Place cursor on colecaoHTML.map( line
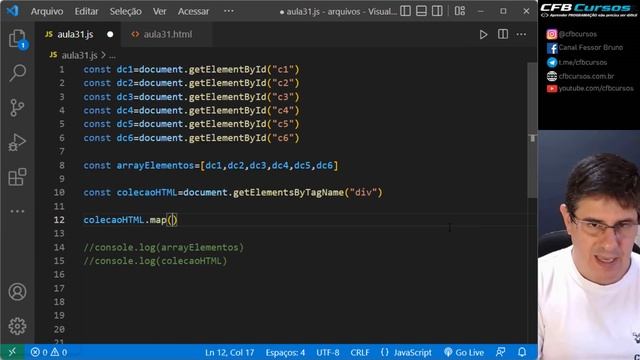This screenshot has height=360, width=640. [131, 220]
